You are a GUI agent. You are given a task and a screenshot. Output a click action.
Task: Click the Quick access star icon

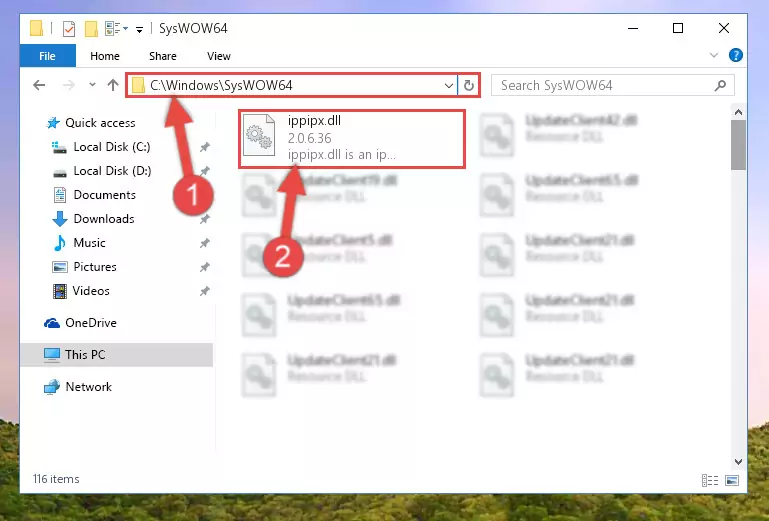pos(53,123)
